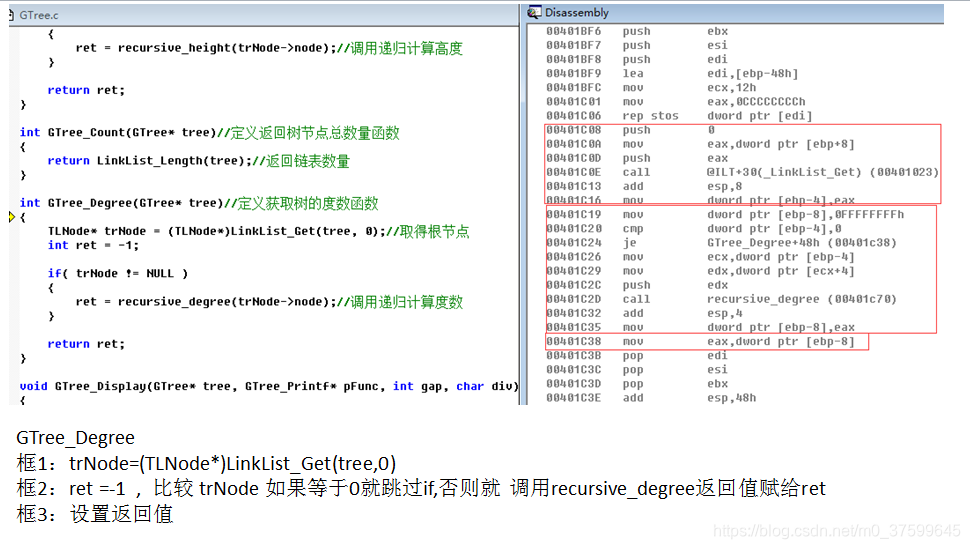Click the TLNode* trNode declaration line

(259, 231)
